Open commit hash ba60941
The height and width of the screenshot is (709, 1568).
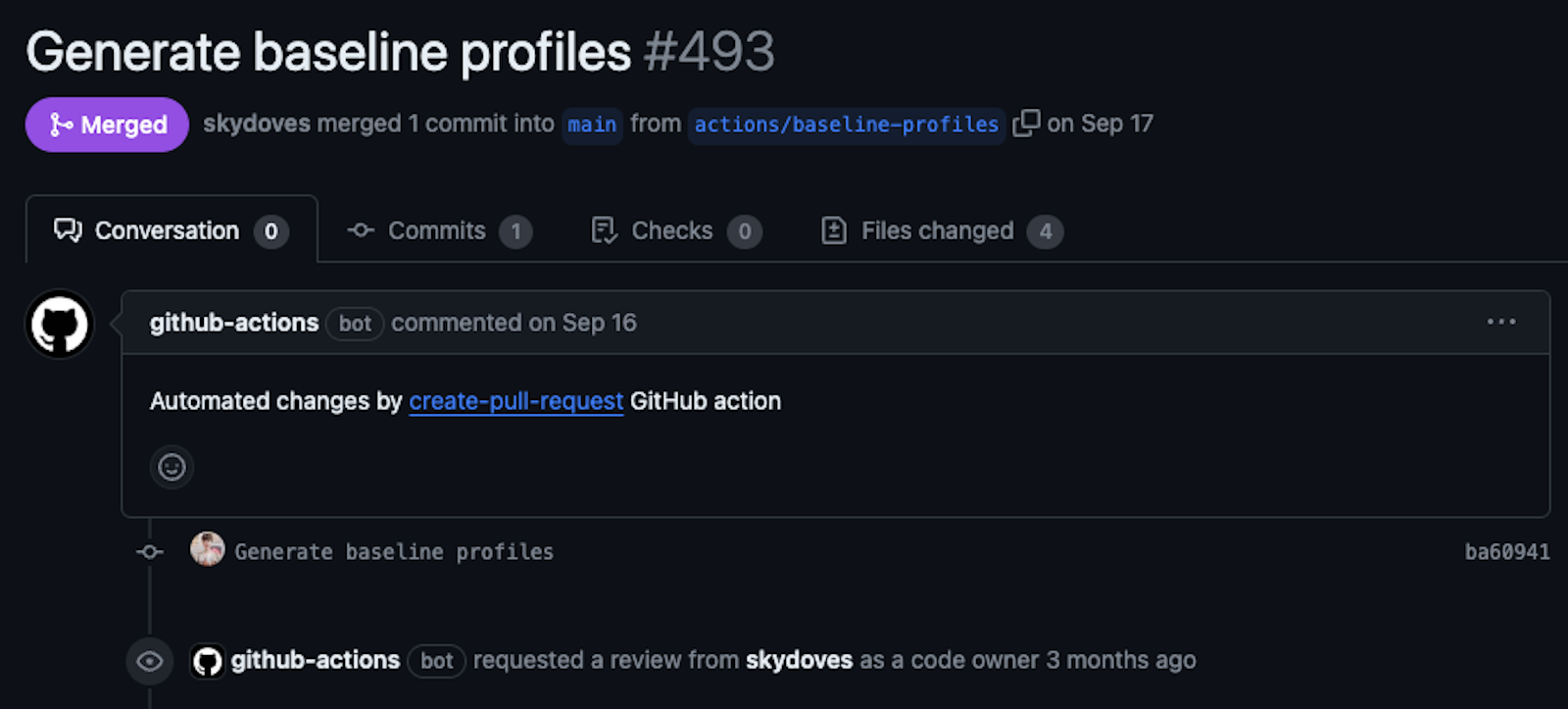coord(1506,552)
